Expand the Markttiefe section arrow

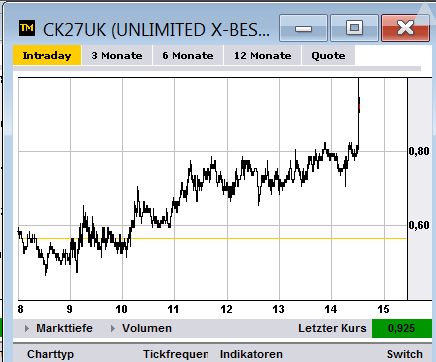pos(27,329)
